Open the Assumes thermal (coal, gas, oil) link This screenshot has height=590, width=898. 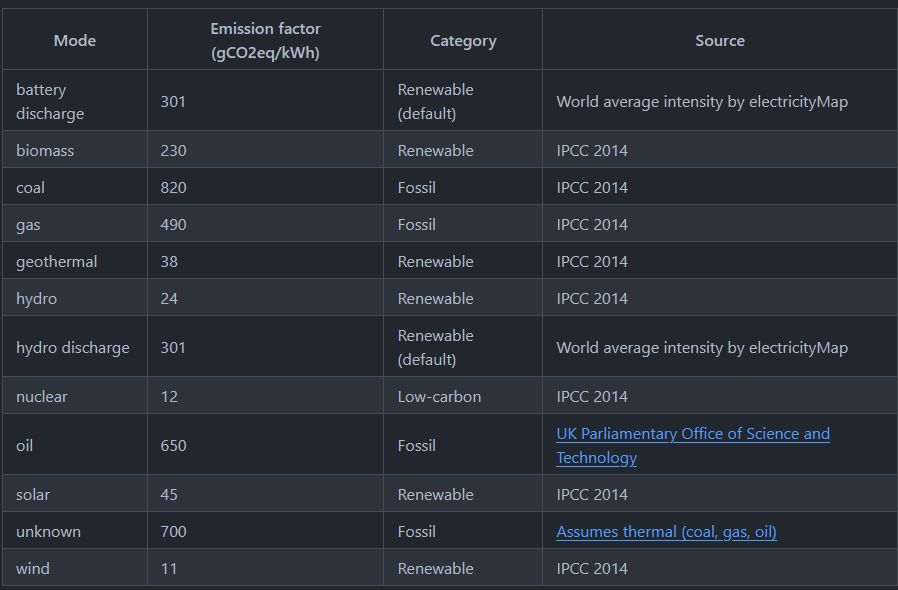point(667,531)
